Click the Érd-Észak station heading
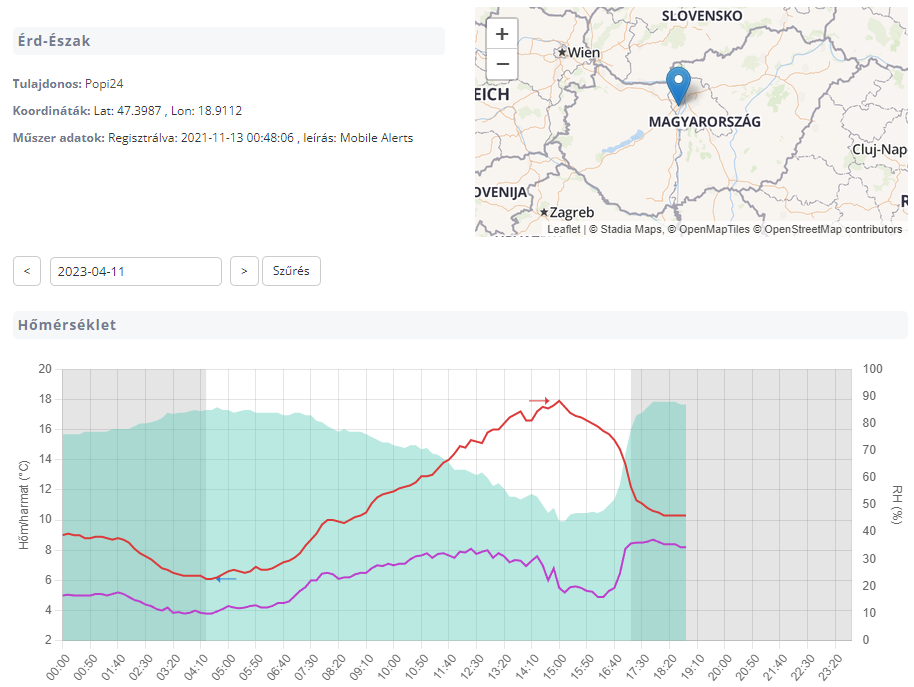 pos(54,41)
